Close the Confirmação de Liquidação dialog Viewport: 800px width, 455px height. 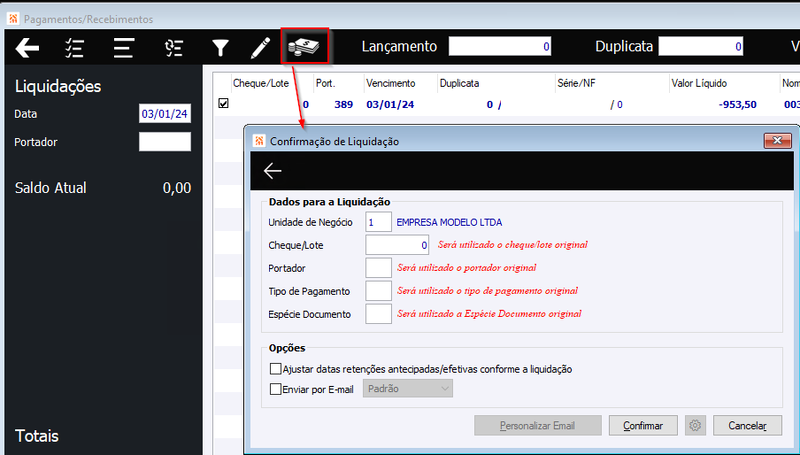click(x=777, y=140)
